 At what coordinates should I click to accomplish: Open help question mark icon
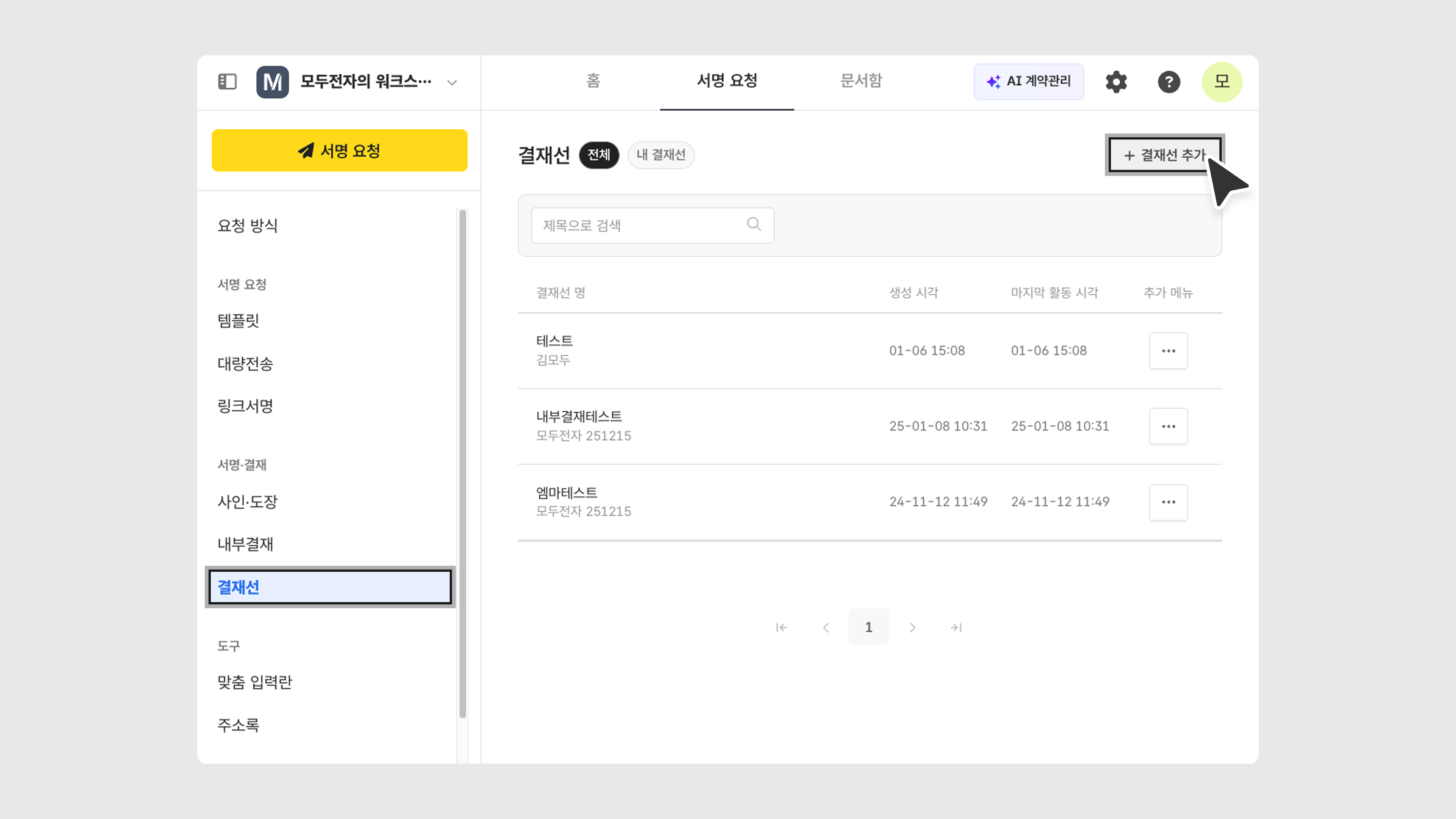click(1168, 82)
